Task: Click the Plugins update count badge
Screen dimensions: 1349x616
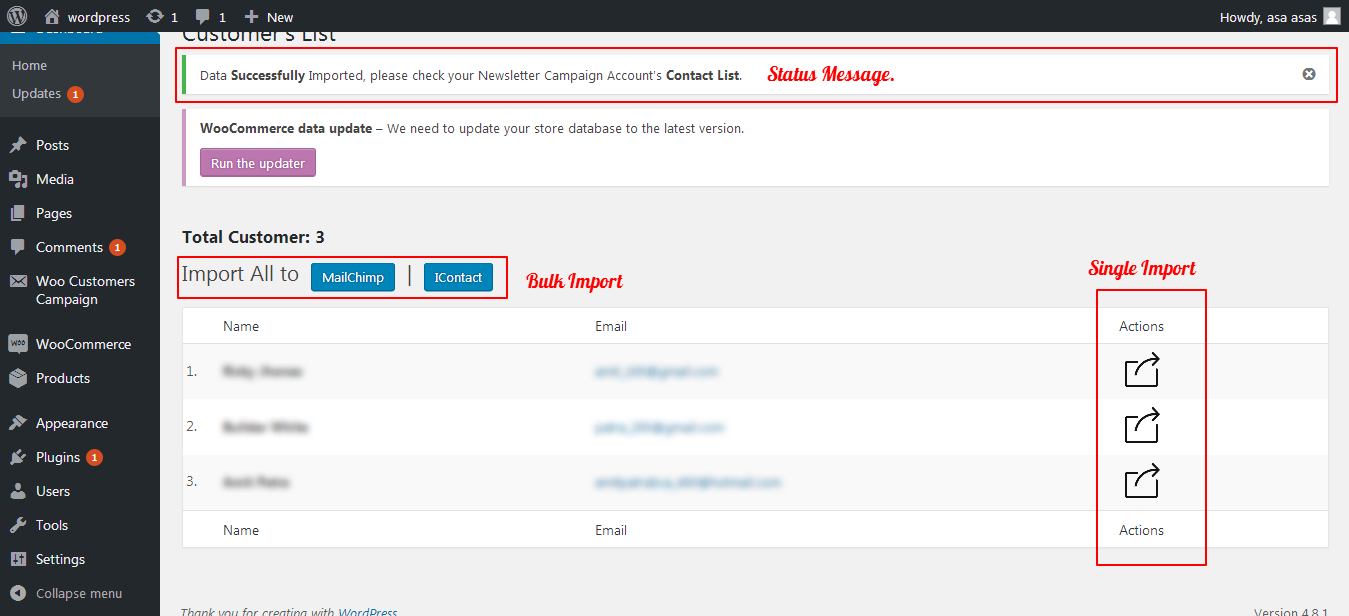Action: point(94,457)
